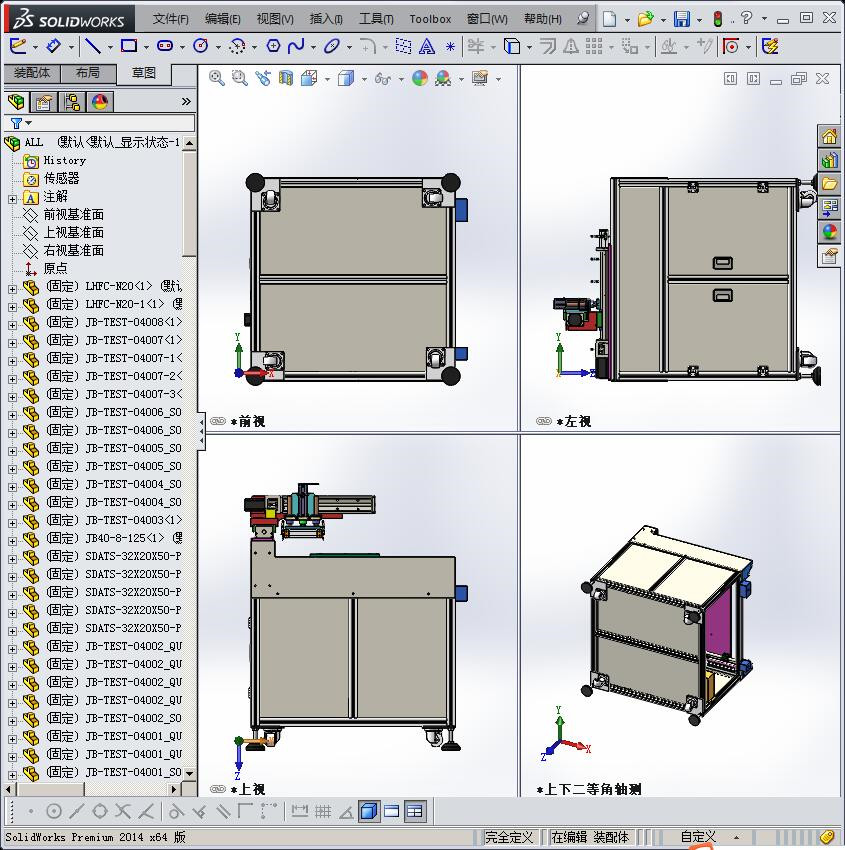The width and height of the screenshot is (845, 850).
Task: Select the Sketch tool icon
Action: pyautogui.click(x=17, y=46)
